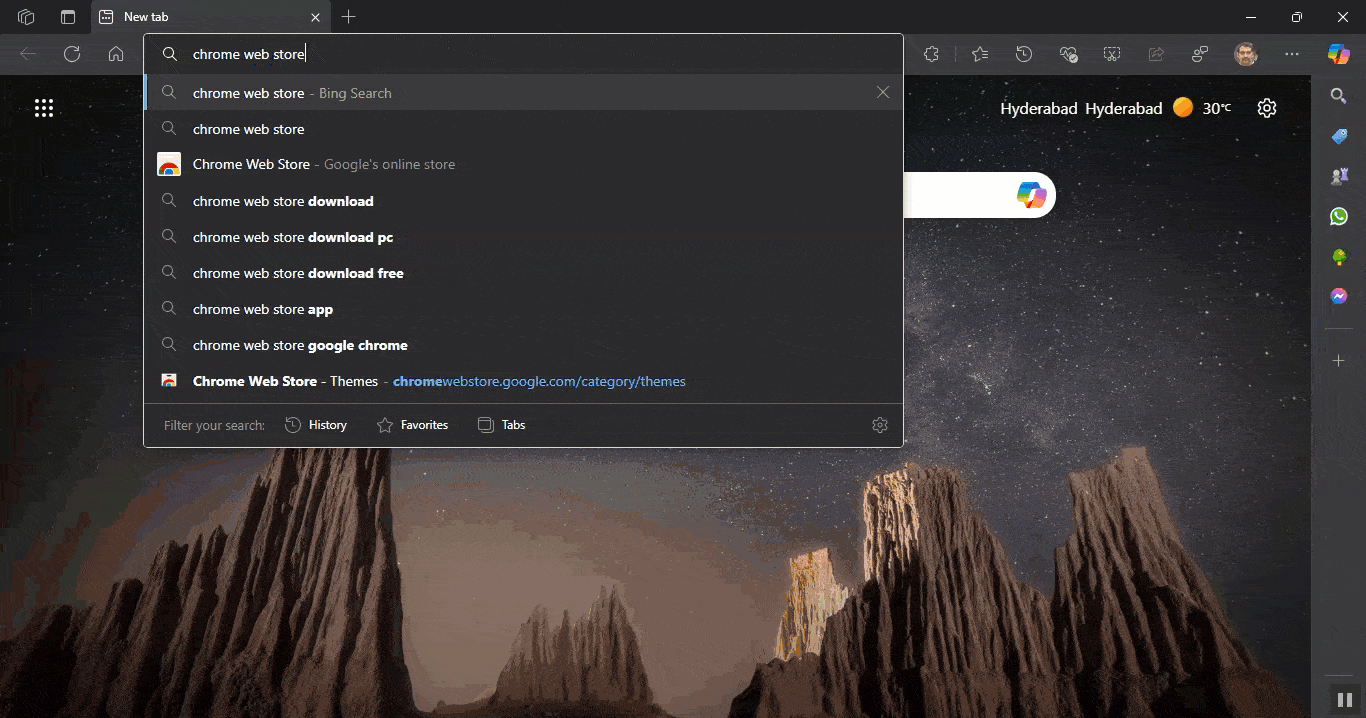Open the History clock icon
This screenshot has width=1366, height=718.
pos(1023,54)
